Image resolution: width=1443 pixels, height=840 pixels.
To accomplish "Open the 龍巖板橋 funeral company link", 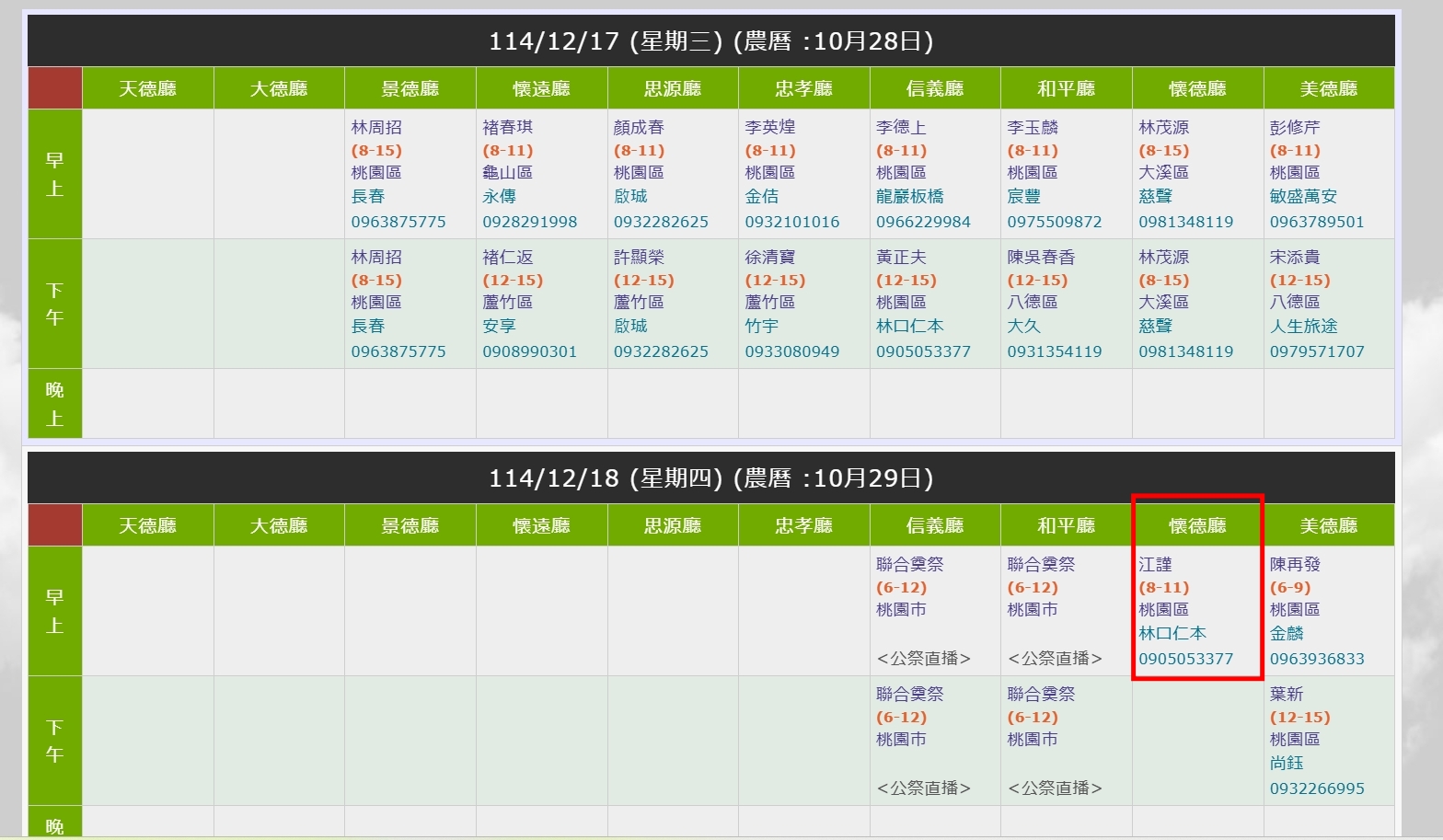I will pyautogui.click(x=909, y=196).
